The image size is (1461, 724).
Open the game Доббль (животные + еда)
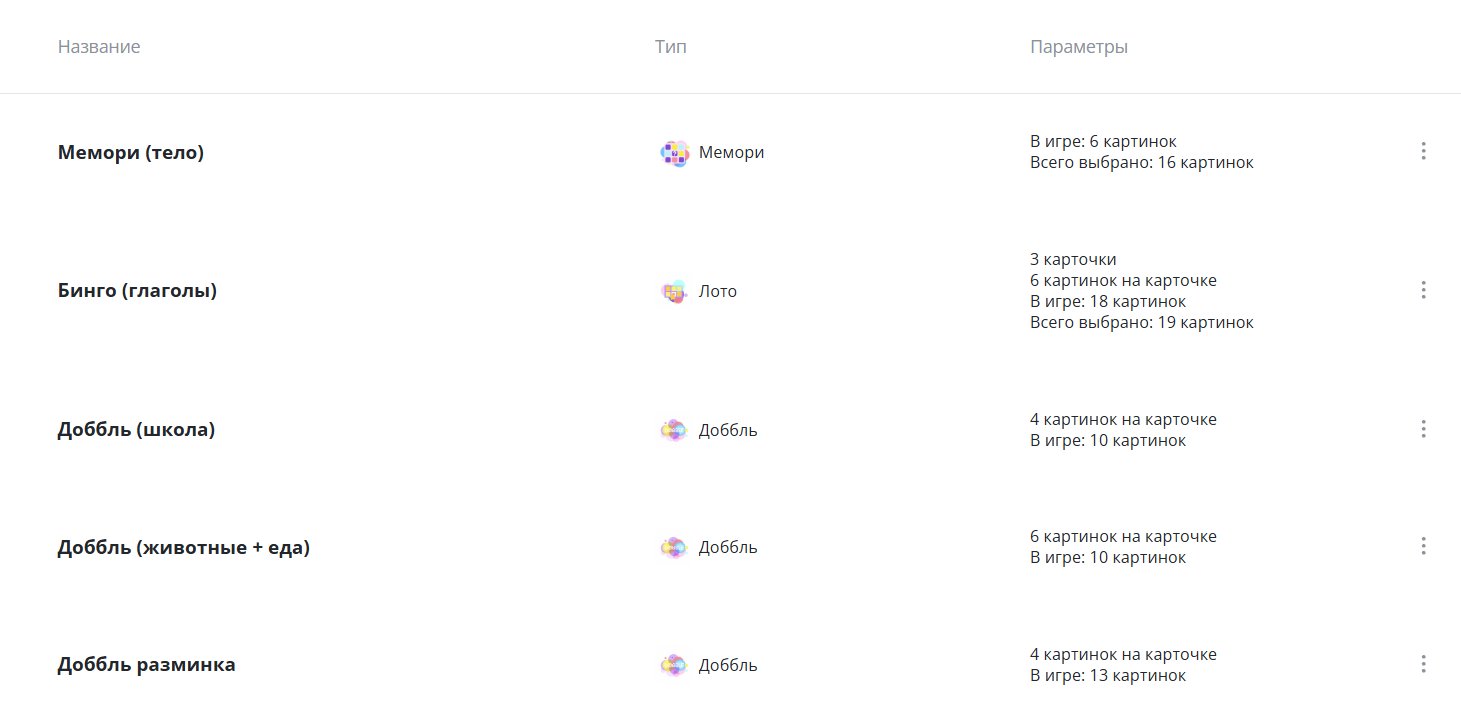click(184, 548)
